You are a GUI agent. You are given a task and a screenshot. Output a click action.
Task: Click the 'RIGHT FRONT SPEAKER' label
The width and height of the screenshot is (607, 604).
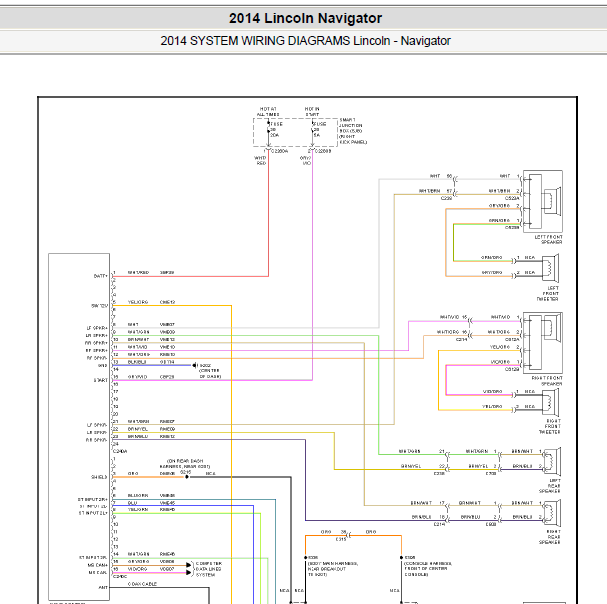547,381
